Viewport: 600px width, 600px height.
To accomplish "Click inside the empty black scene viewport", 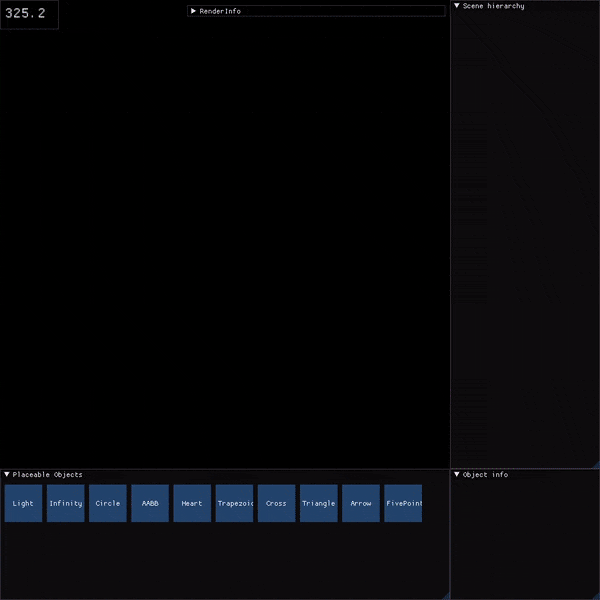I will (x=225, y=240).
